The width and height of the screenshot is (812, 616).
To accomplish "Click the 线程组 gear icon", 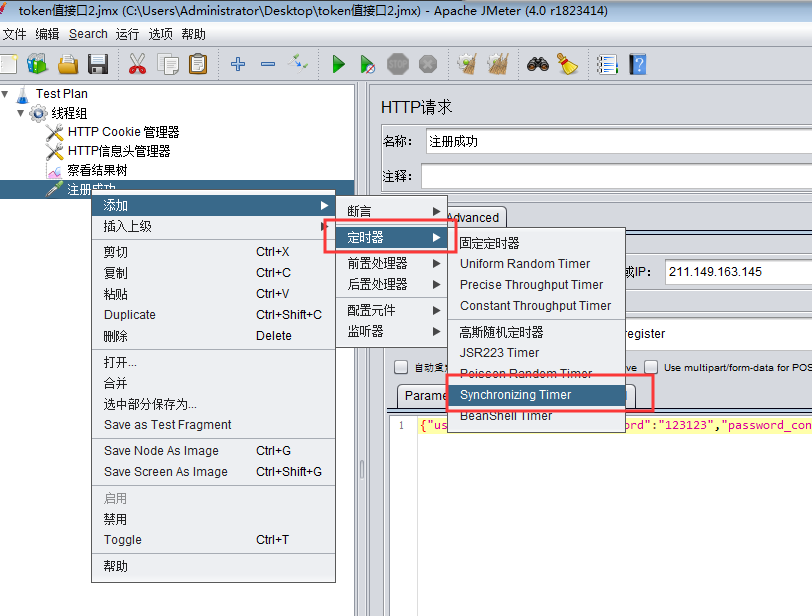I will pos(38,113).
